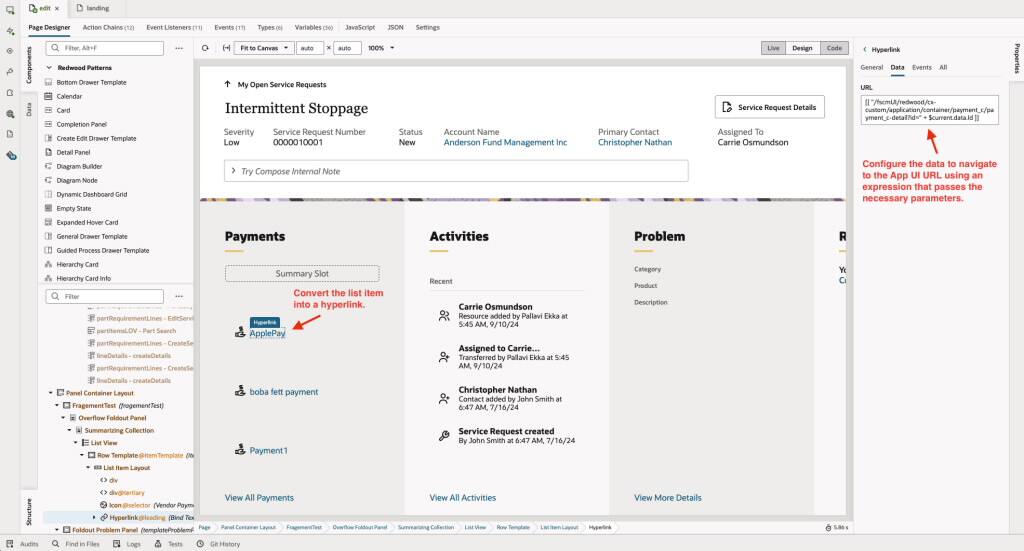Click the payment icon beside Payment1
1024x551 pixels.
coord(240,449)
